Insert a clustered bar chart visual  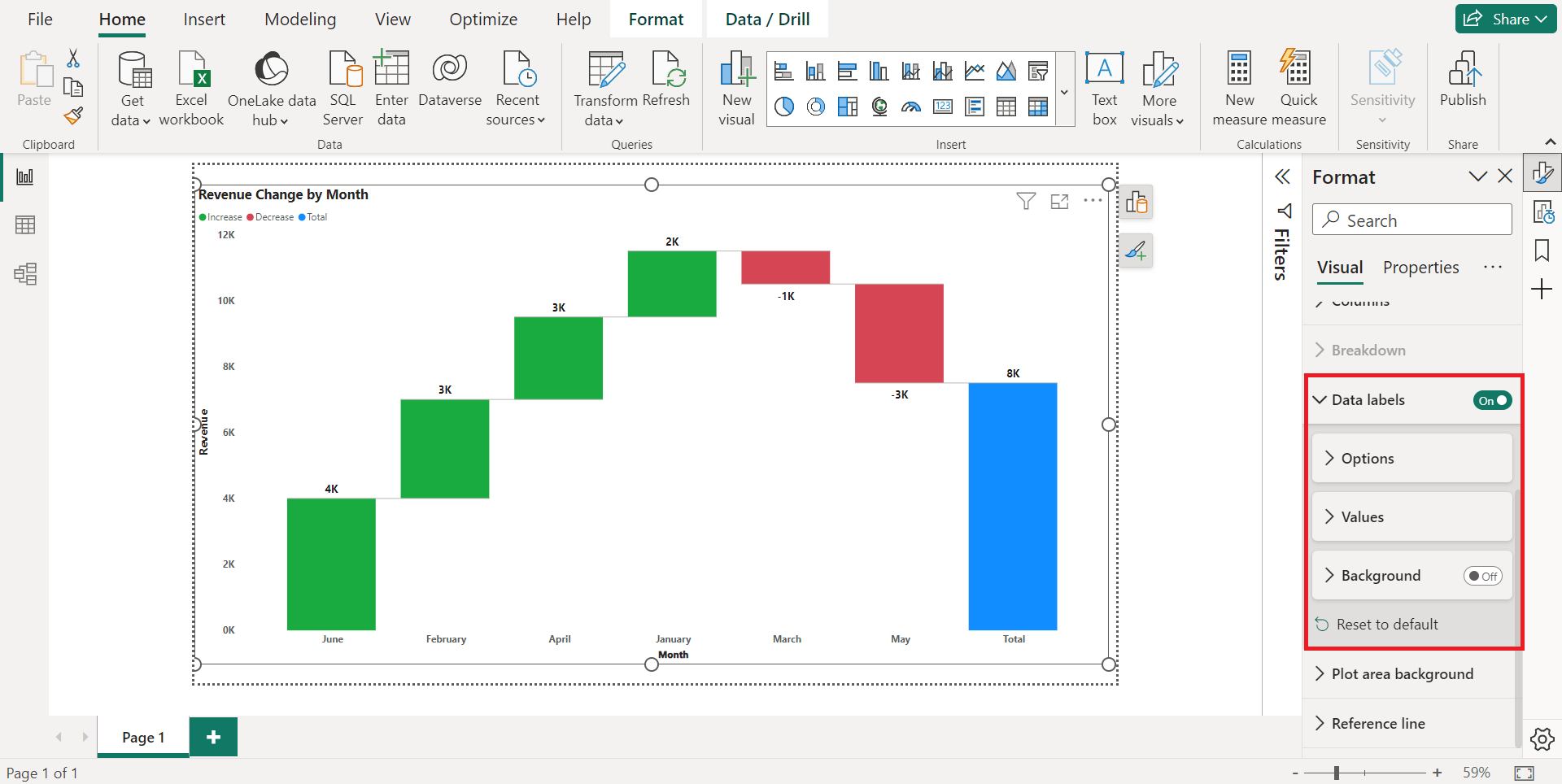pyautogui.click(x=847, y=72)
